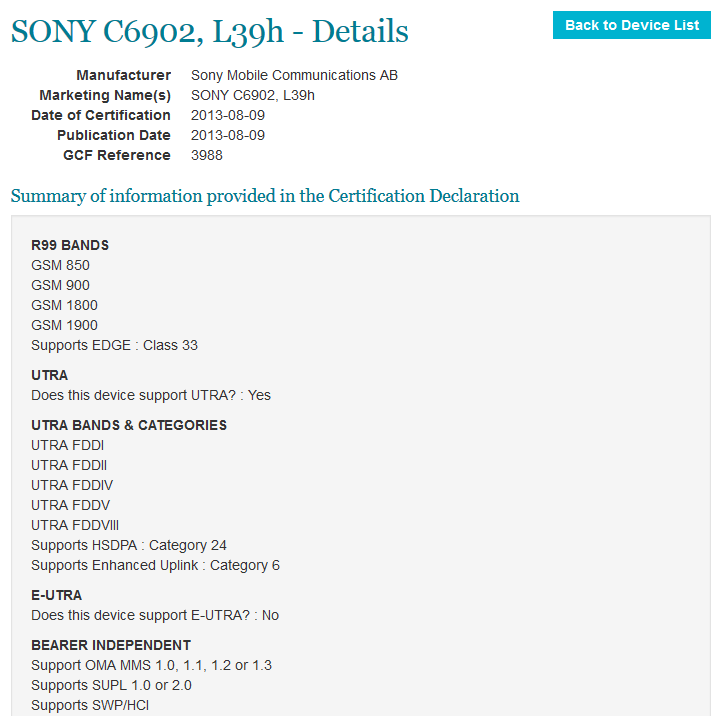
Task: Select the UTRA FDDVIII band entry
Action: point(76,525)
